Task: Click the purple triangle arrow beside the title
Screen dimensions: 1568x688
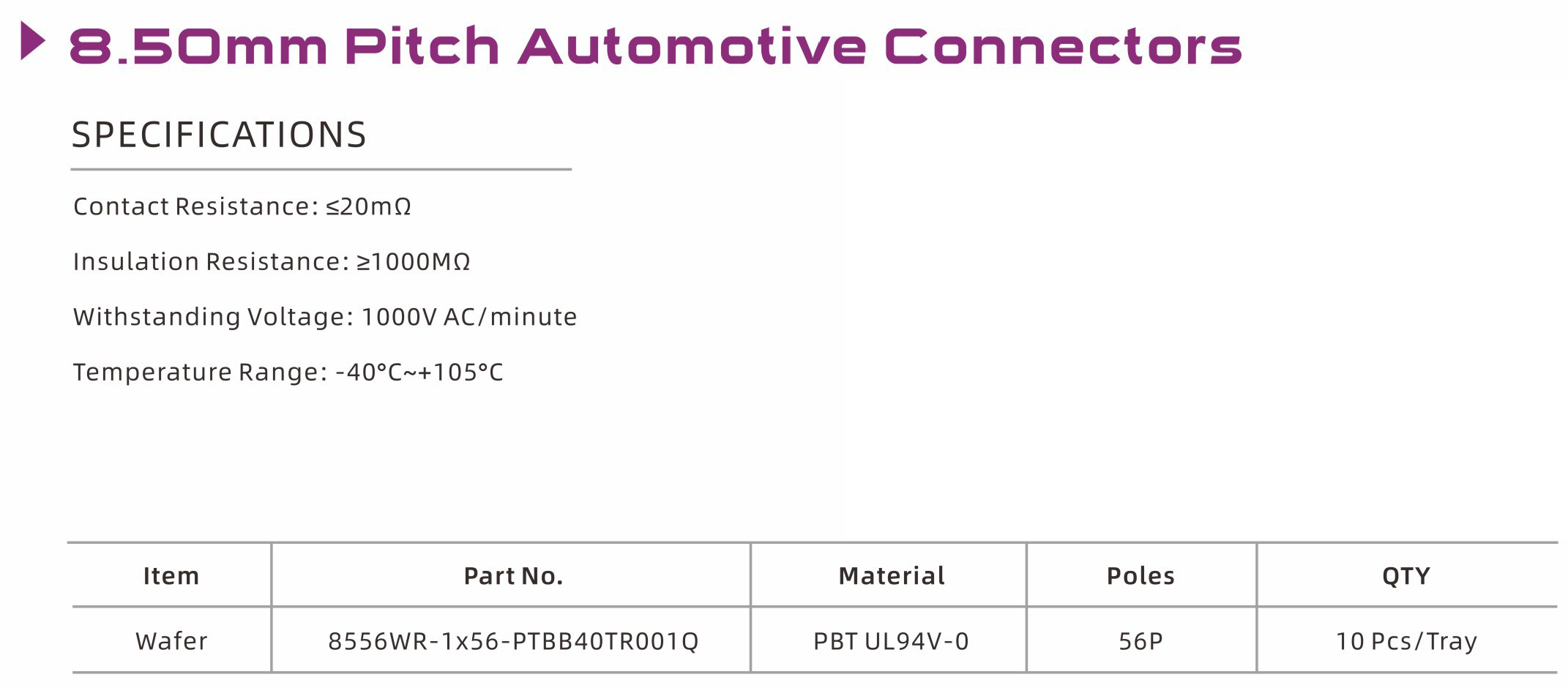Action: click(x=33, y=41)
